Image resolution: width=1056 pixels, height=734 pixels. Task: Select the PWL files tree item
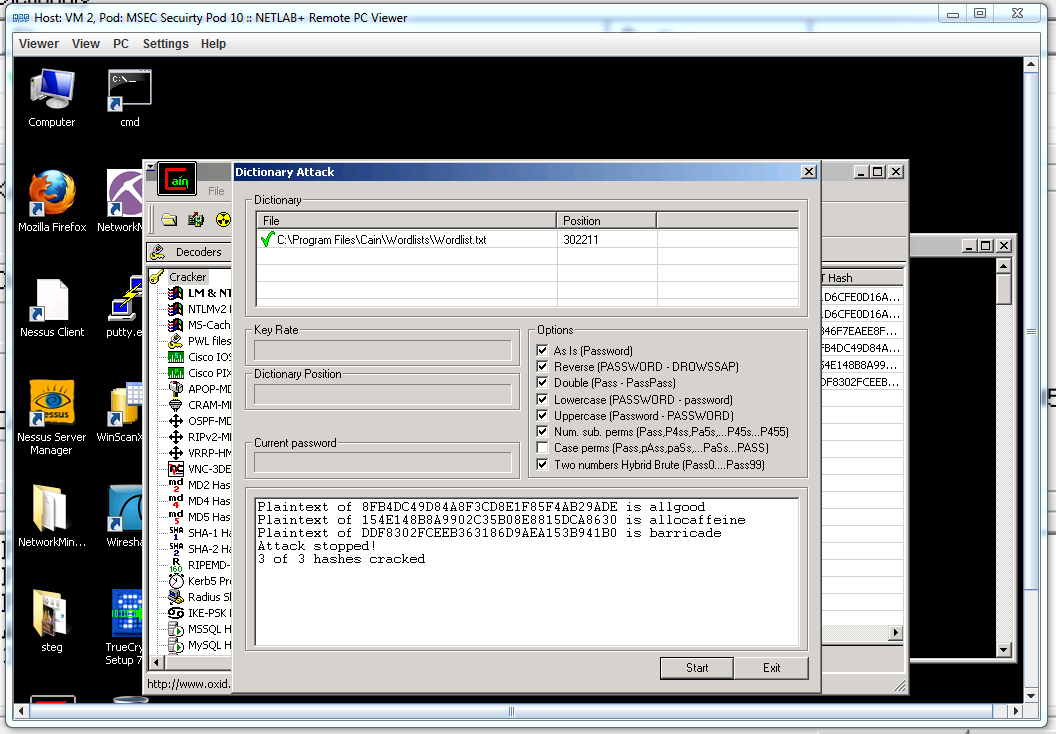tap(200, 341)
